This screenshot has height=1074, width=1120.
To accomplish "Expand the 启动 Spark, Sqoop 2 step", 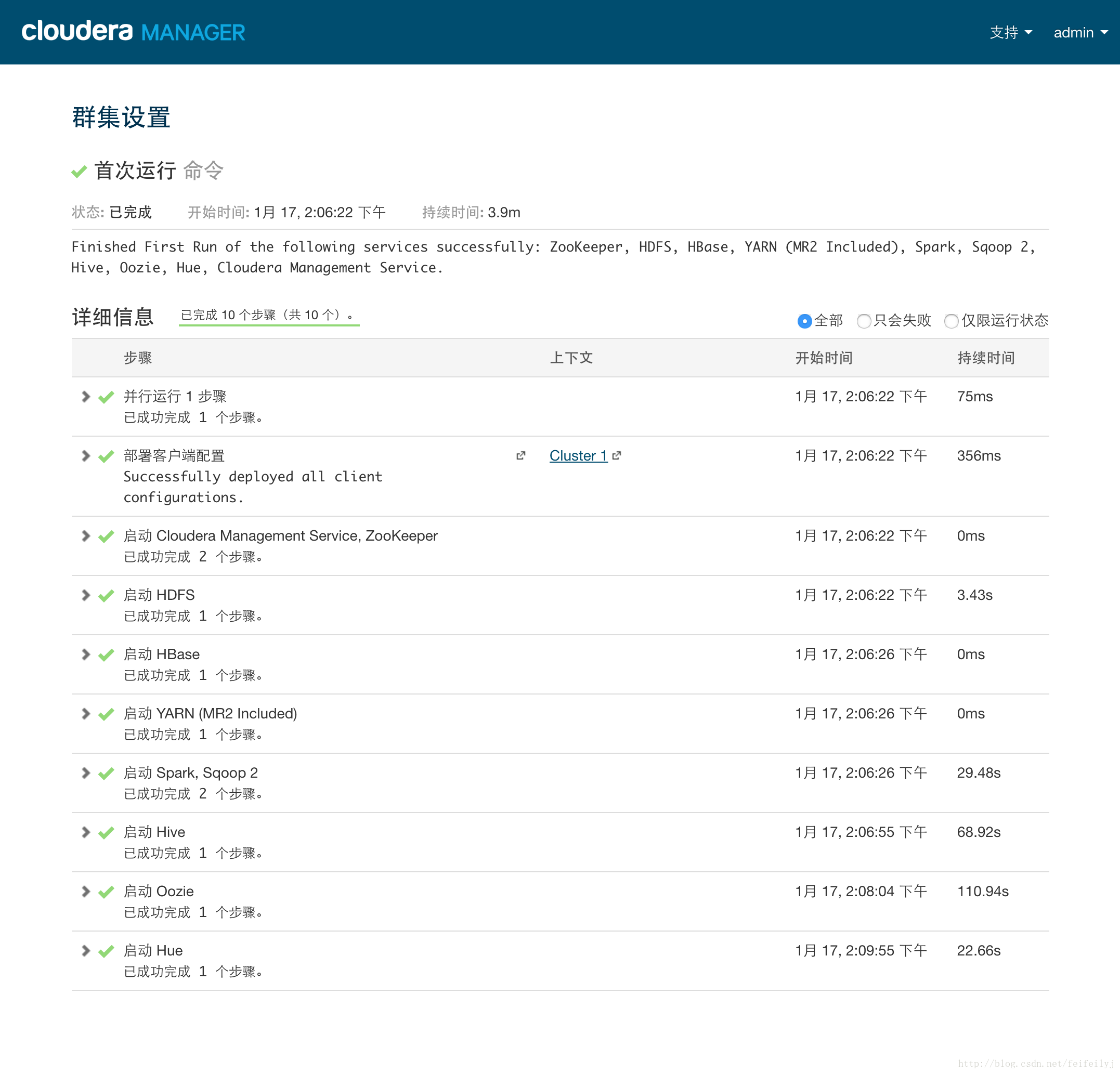I will 86,773.
